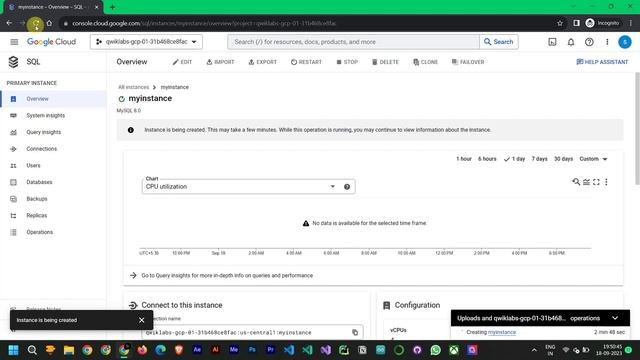Click the chart reset zoom icon

point(576,182)
